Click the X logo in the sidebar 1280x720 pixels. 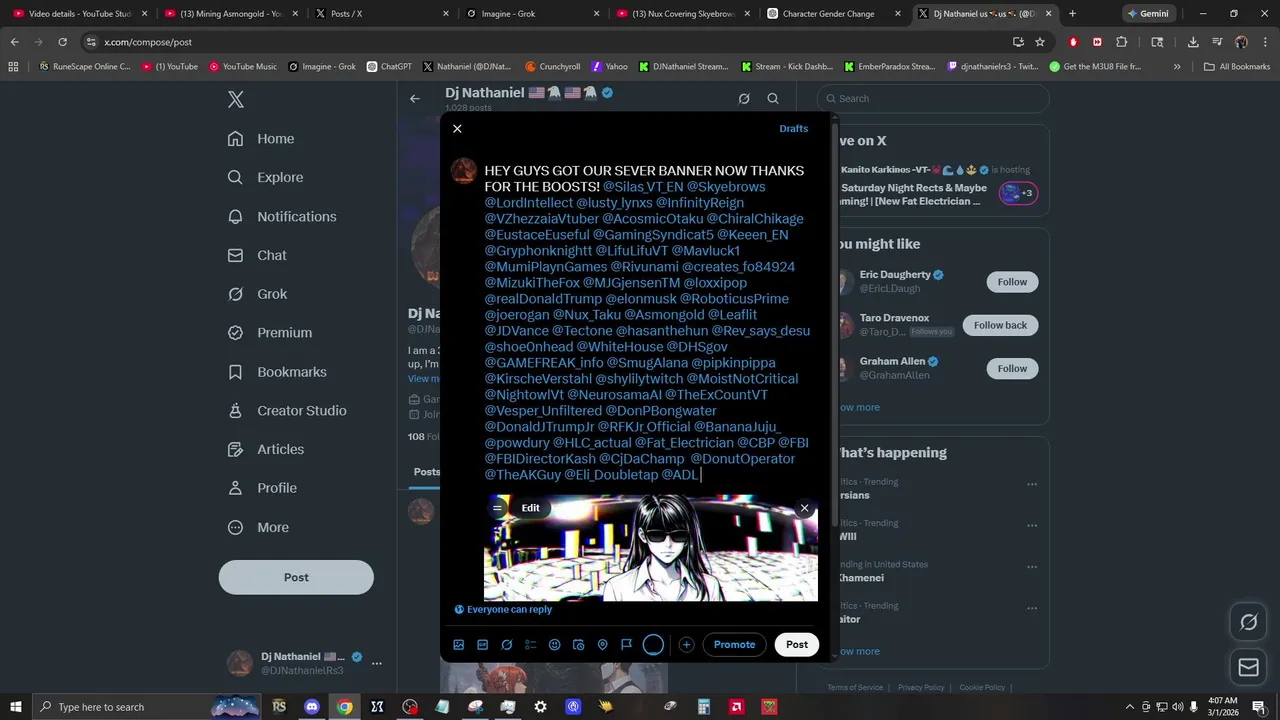click(236, 99)
